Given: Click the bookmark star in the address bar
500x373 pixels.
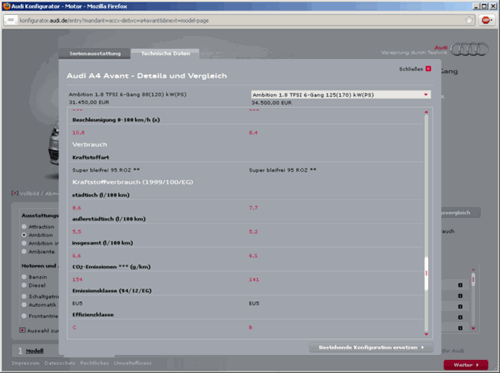Looking at the screenshot, I should (469, 20).
